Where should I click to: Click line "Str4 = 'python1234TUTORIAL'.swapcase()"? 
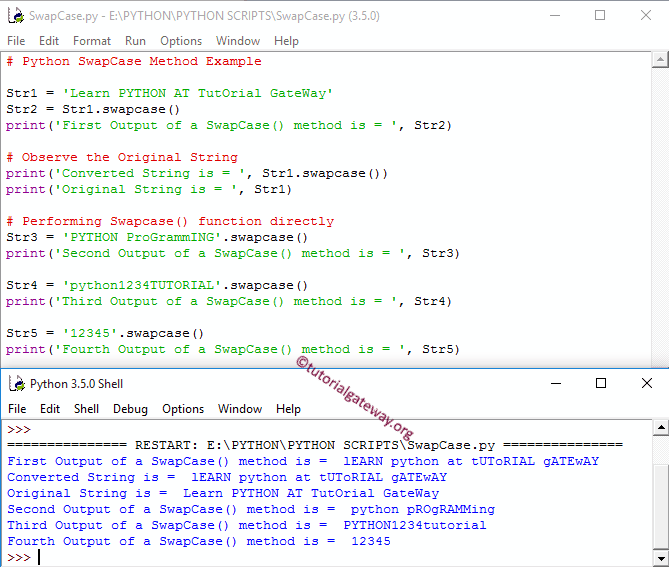click(157, 285)
